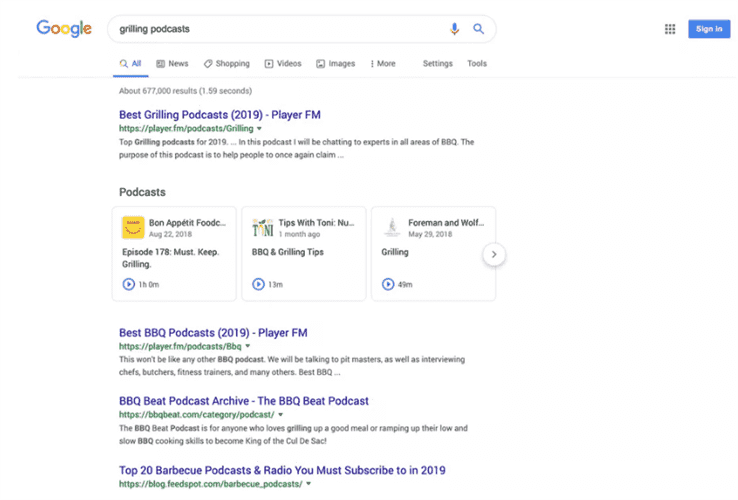
Task: Show next podcasts with carousel arrow
Action: click(x=494, y=254)
